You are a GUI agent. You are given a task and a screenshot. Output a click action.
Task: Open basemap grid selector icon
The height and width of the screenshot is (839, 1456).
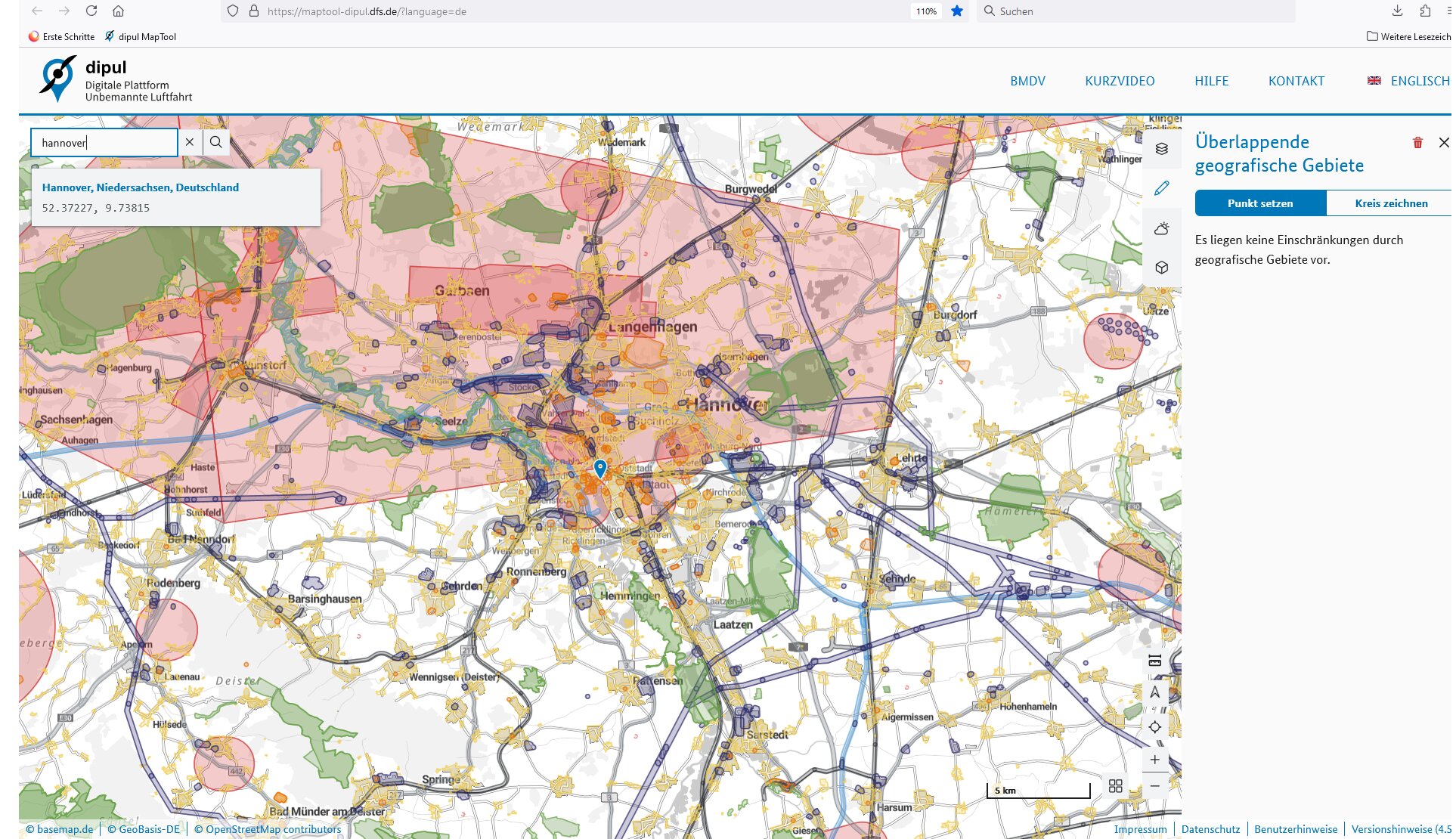[1115, 786]
